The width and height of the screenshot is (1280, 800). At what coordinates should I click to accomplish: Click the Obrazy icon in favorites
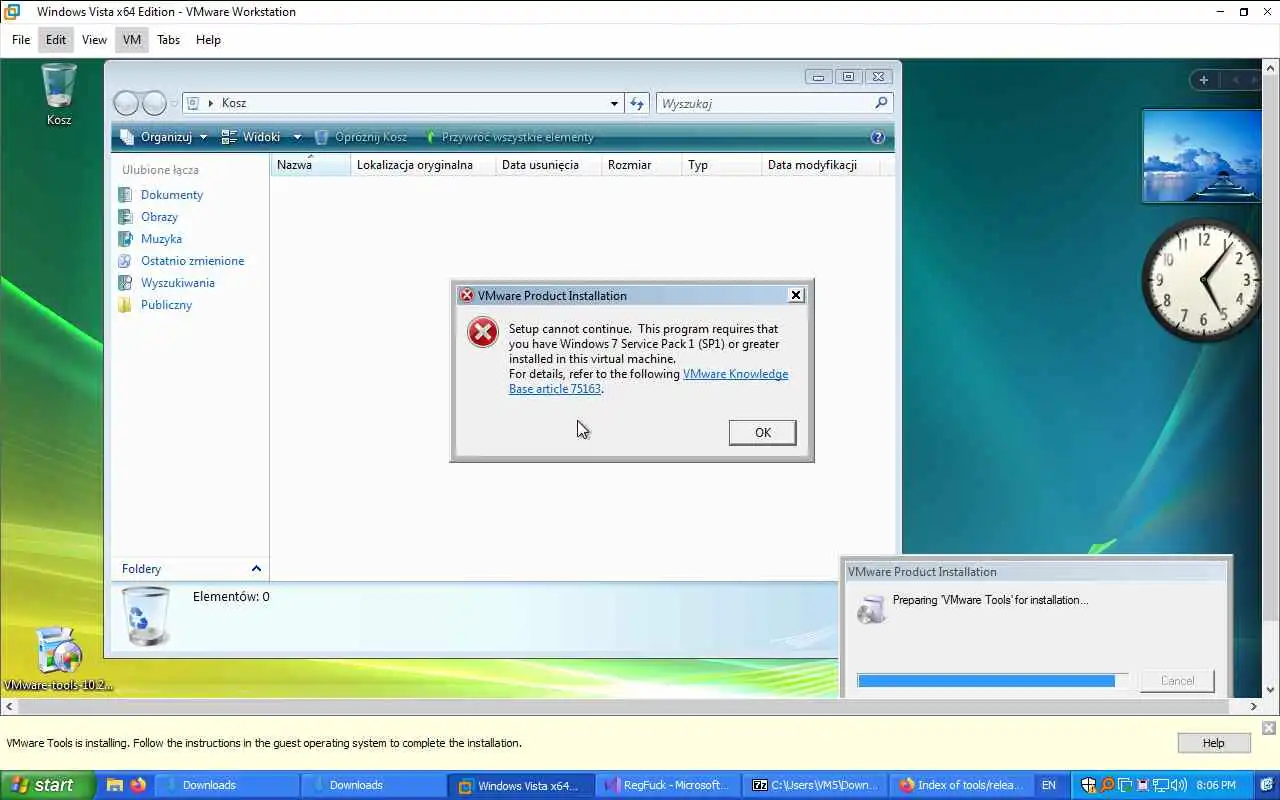click(125, 217)
